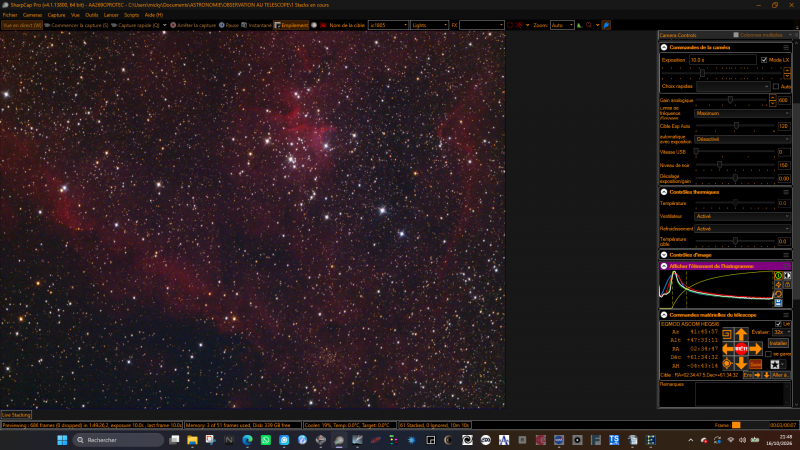Click the Windows Start button
Image resolution: width=800 pixels, height=450 pixels.
(x=62, y=440)
